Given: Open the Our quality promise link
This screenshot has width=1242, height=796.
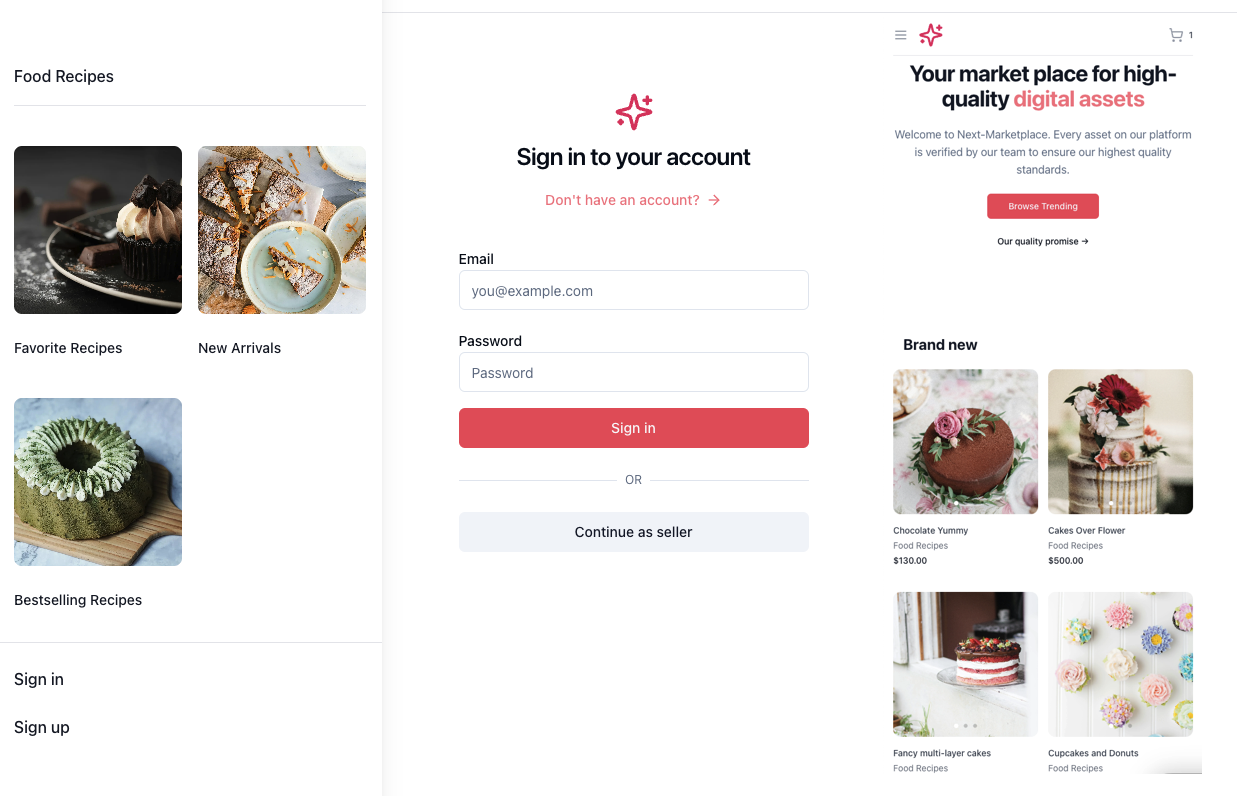Looking at the screenshot, I should [x=1042, y=241].
